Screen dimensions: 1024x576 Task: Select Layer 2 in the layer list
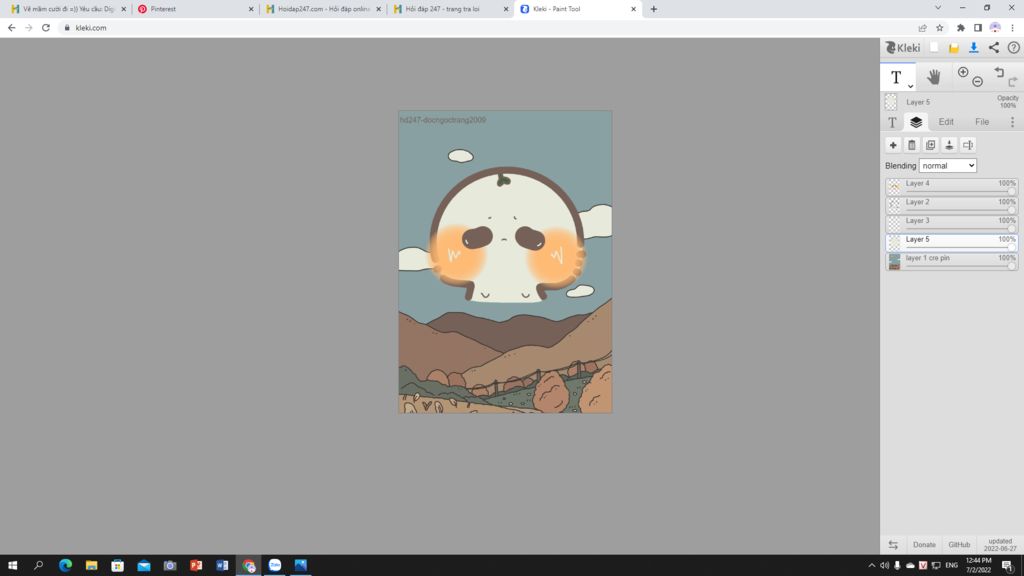click(952, 205)
